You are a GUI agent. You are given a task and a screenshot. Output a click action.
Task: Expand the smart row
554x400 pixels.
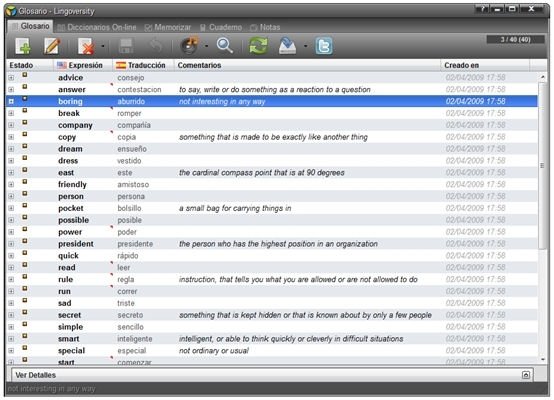11,339
